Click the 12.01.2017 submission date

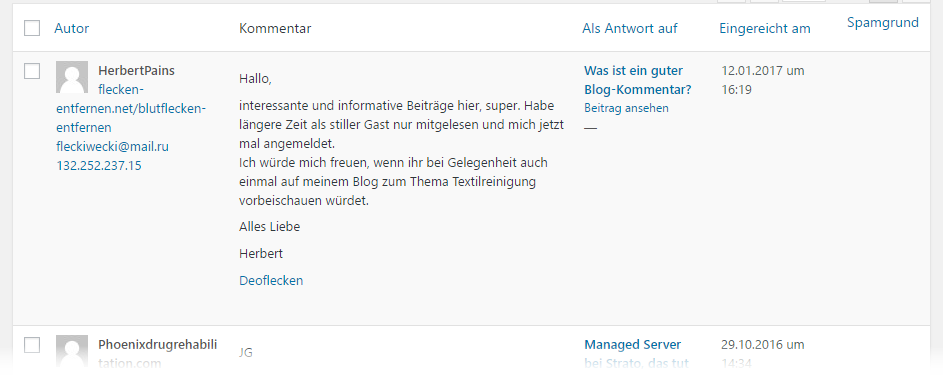(x=763, y=80)
